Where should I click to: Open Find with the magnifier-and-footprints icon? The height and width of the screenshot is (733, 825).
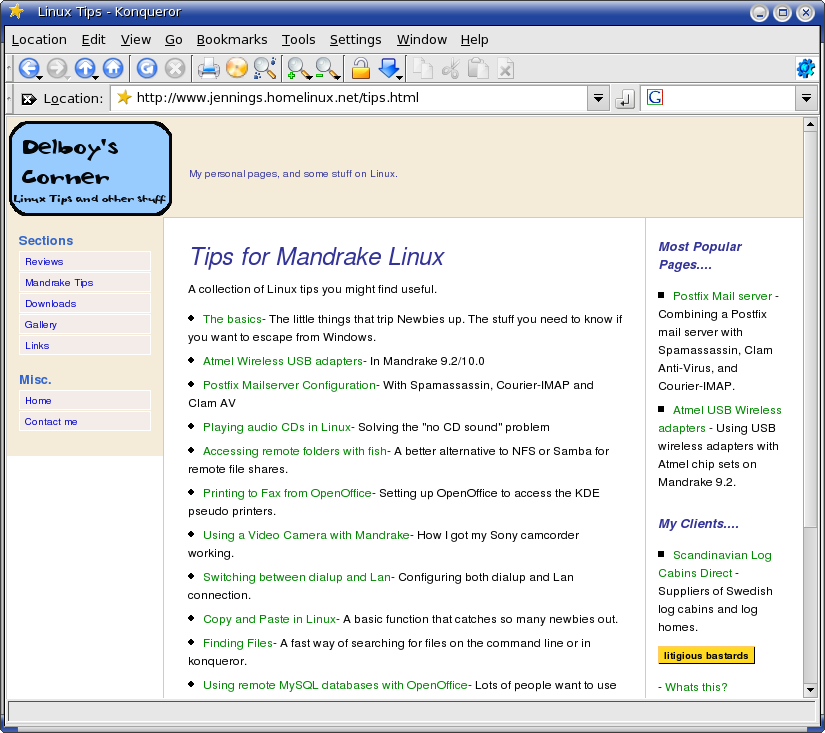click(265, 68)
